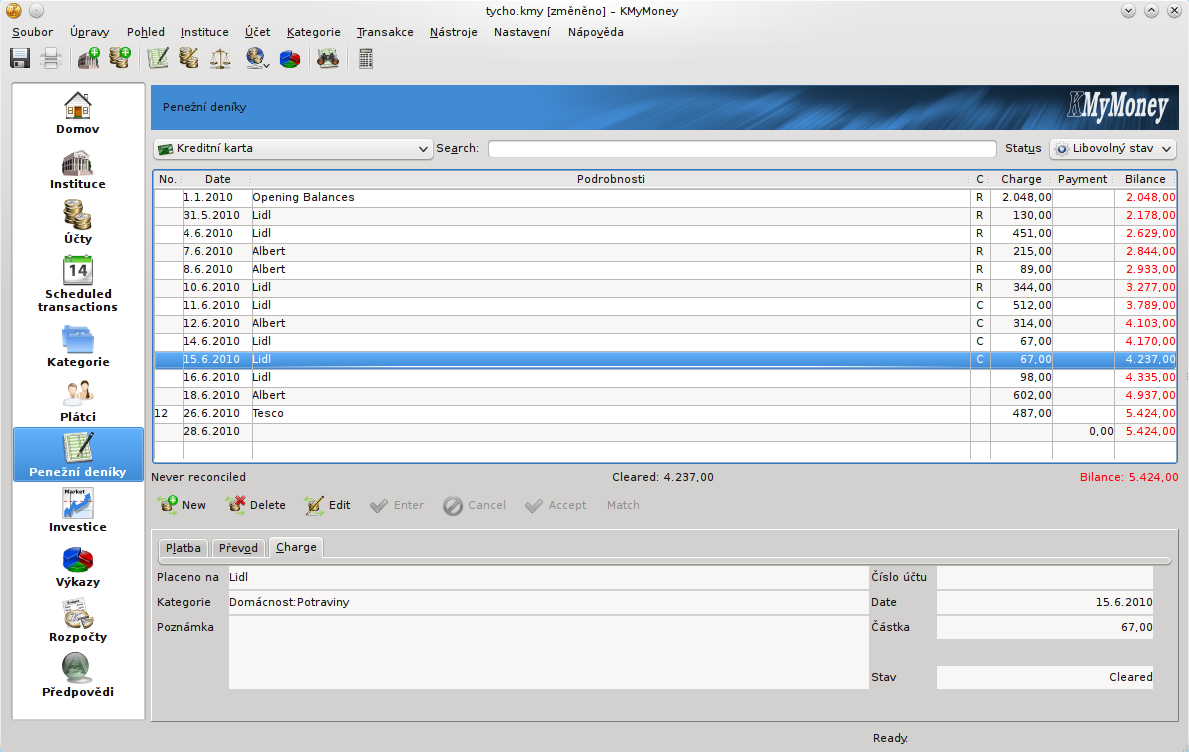Click the Delete transaction button
The image size is (1189, 752).
[256, 505]
